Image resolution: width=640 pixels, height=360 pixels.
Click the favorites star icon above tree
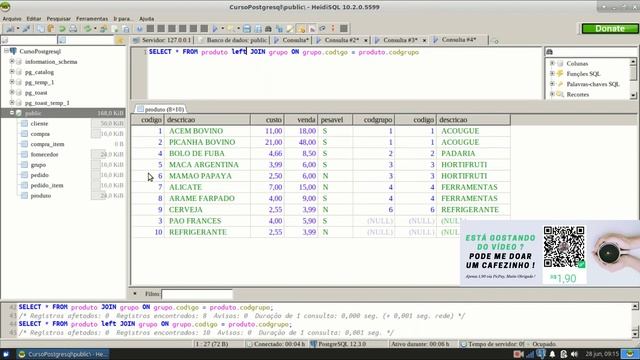tap(120, 40)
